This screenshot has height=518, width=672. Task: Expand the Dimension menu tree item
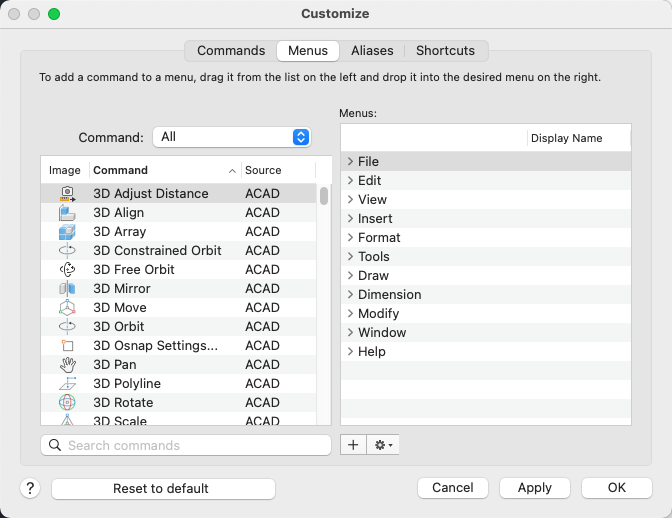tap(351, 295)
